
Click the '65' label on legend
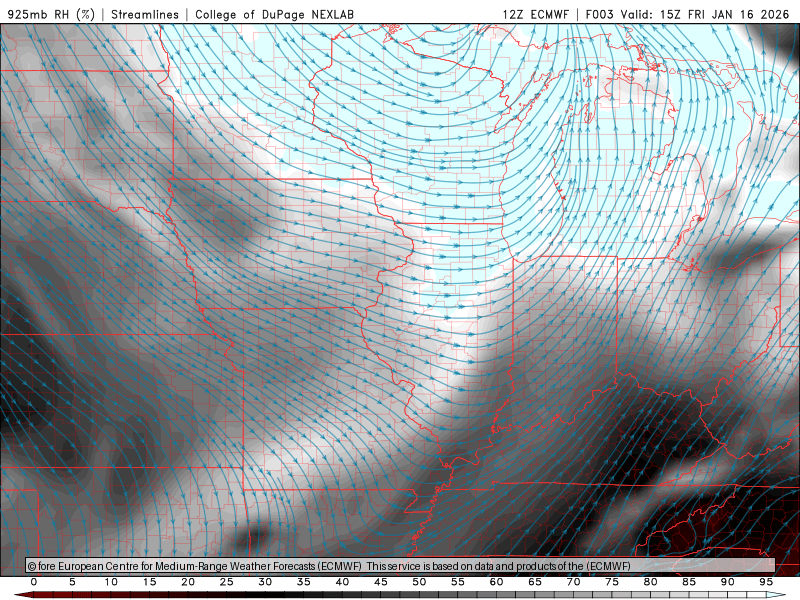coord(535,582)
